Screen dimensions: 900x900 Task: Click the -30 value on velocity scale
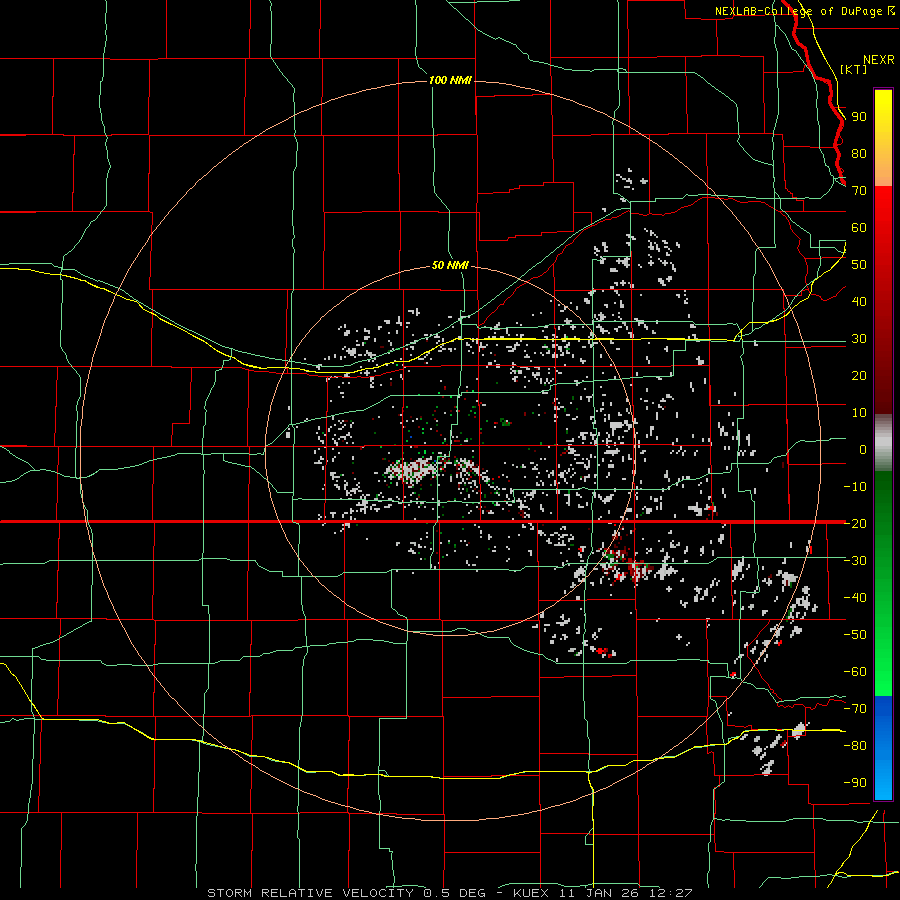tap(855, 560)
